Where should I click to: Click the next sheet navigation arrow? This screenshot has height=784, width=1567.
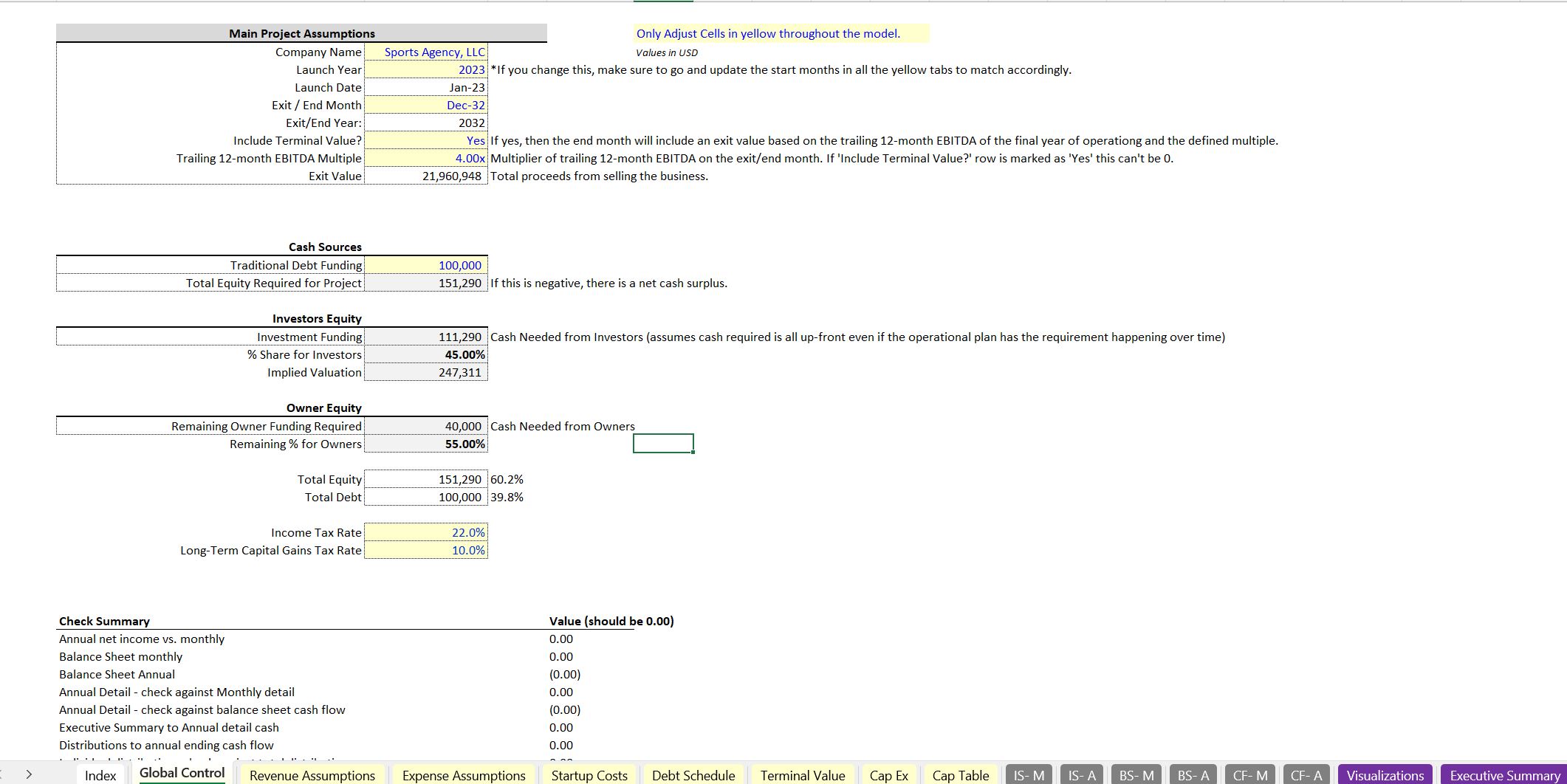(28, 774)
